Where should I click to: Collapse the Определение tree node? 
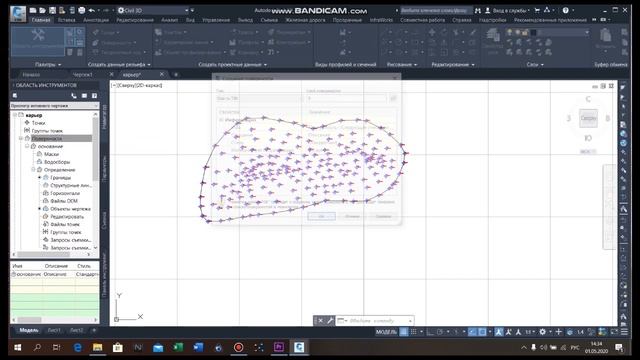33,169
